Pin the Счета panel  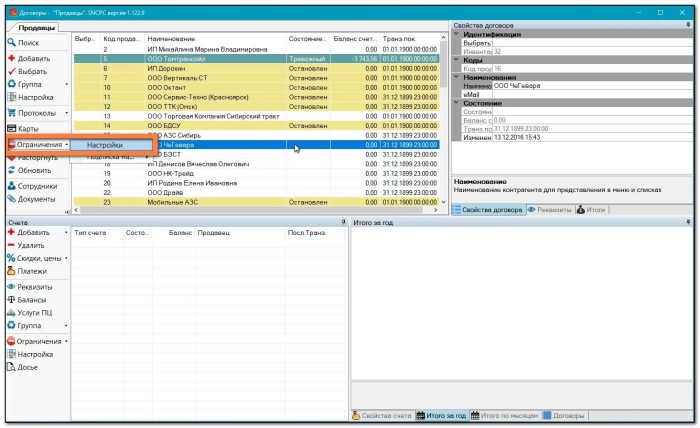(343, 222)
